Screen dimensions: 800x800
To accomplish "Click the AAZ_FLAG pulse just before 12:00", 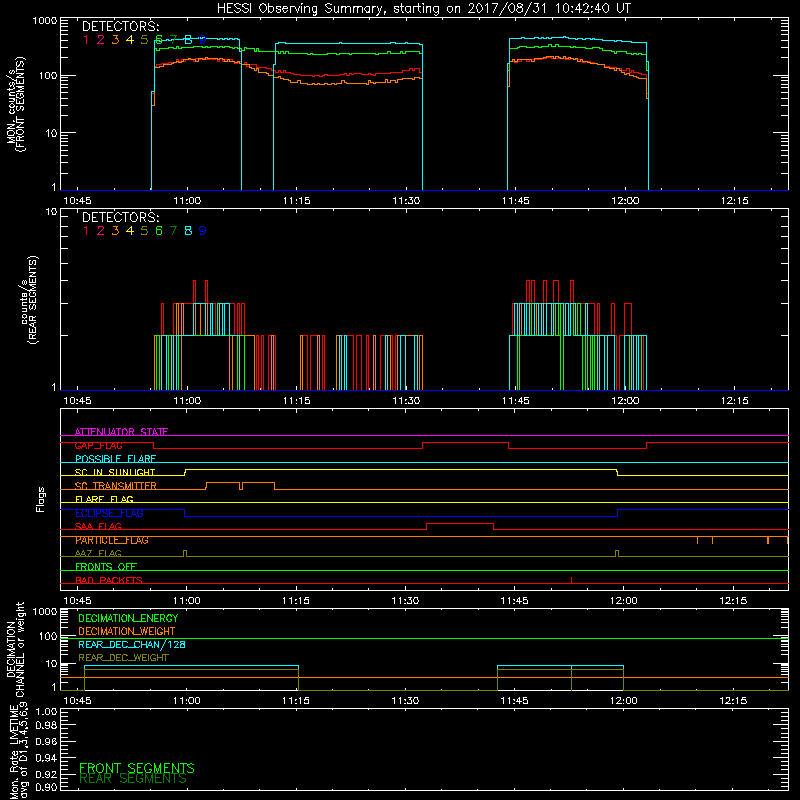I will (617, 554).
